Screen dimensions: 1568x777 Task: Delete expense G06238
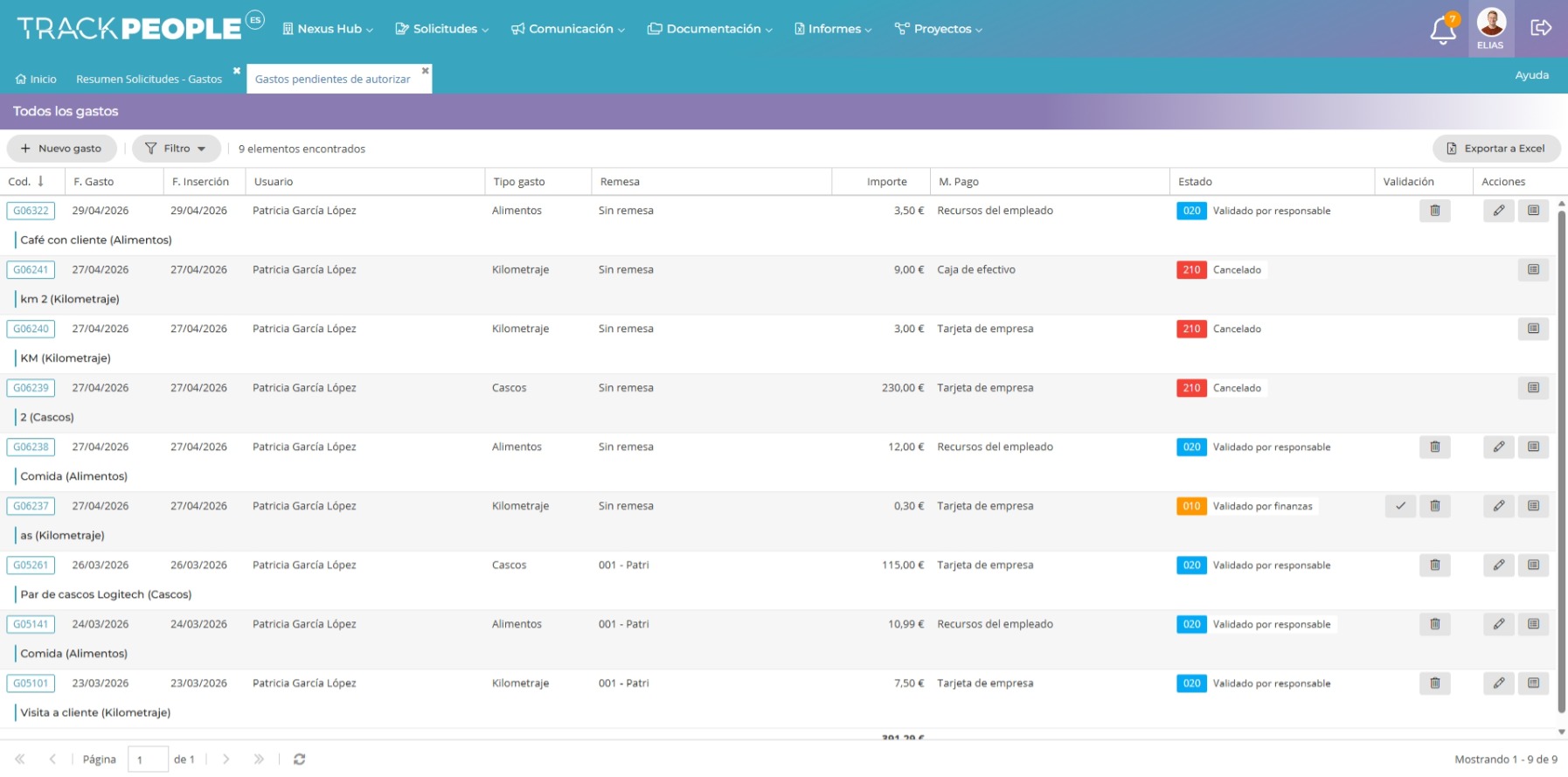(1434, 447)
